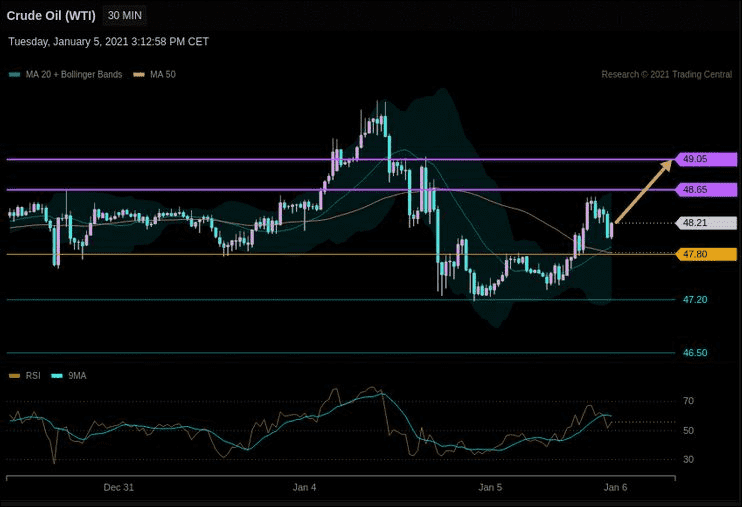This screenshot has height=507, width=742.
Task: Click the cyan 9MA legend swatch
Action: click(57, 376)
